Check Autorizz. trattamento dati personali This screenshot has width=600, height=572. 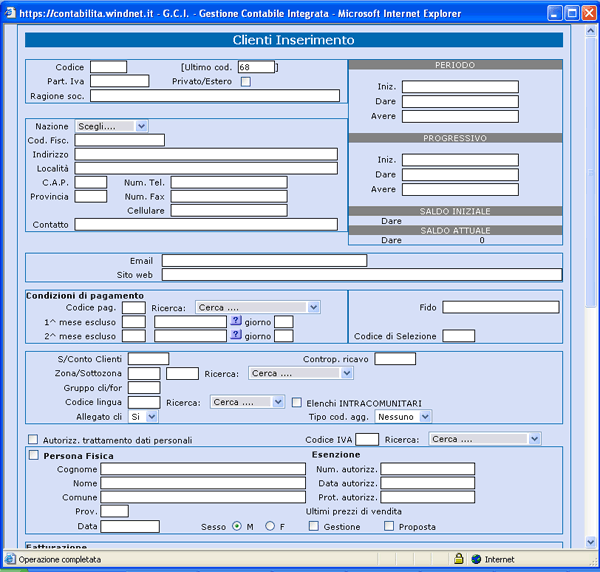pos(33,439)
